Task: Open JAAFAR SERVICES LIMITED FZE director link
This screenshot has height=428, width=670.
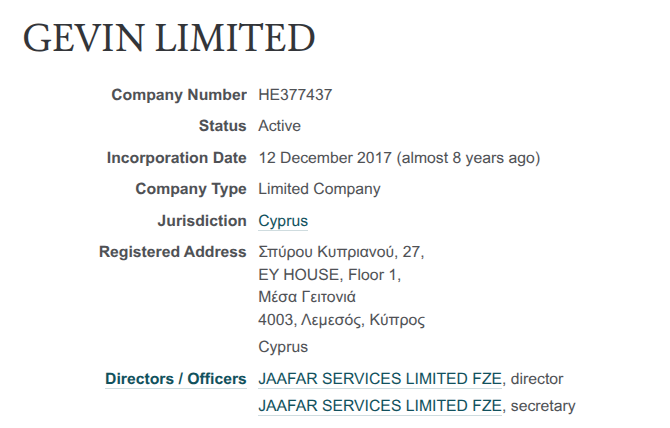Action: (379, 379)
